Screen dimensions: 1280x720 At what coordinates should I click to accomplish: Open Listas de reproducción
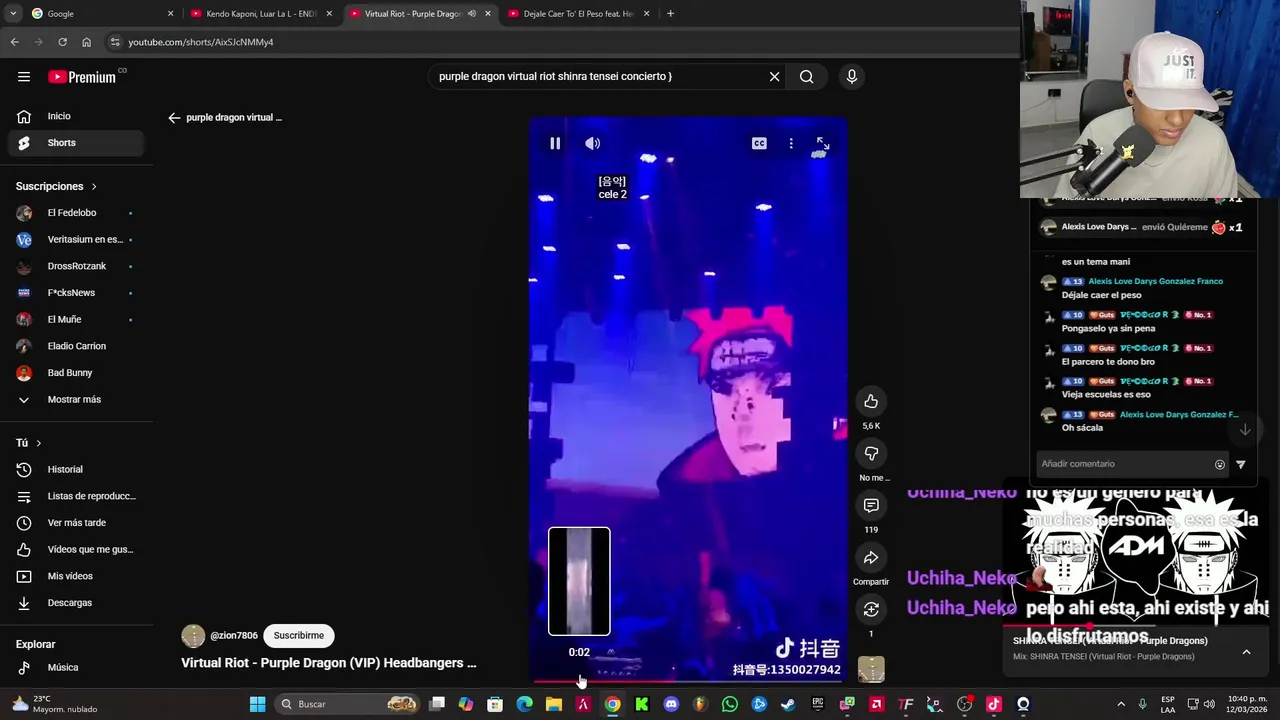pyautogui.click(x=76, y=496)
